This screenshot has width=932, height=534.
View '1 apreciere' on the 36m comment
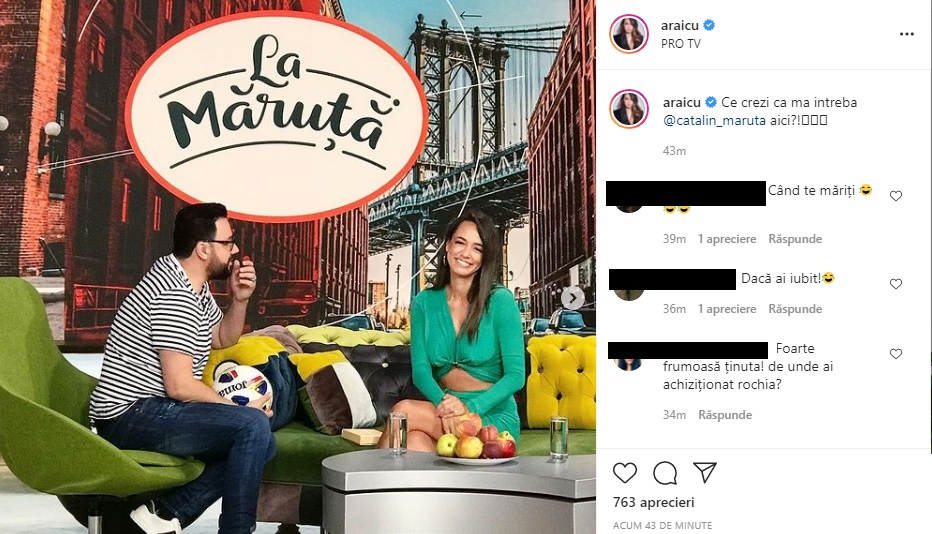coord(727,309)
